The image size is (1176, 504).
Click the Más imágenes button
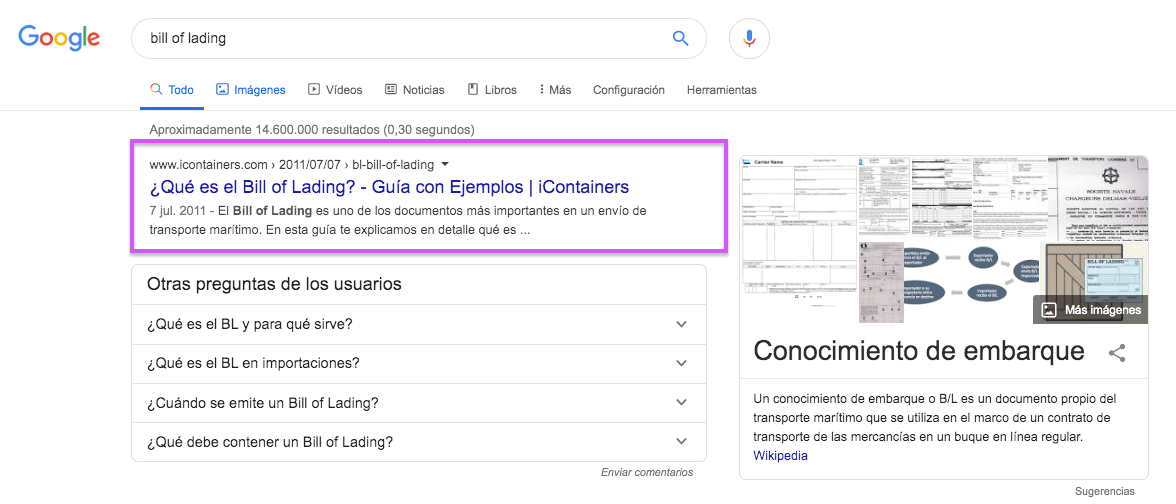pyautogui.click(x=1090, y=310)
